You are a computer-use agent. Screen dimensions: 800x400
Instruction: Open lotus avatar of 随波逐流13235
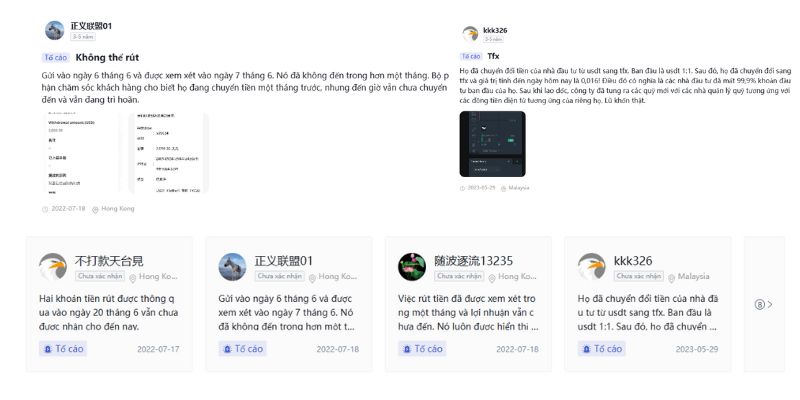(x=412, y=266)
